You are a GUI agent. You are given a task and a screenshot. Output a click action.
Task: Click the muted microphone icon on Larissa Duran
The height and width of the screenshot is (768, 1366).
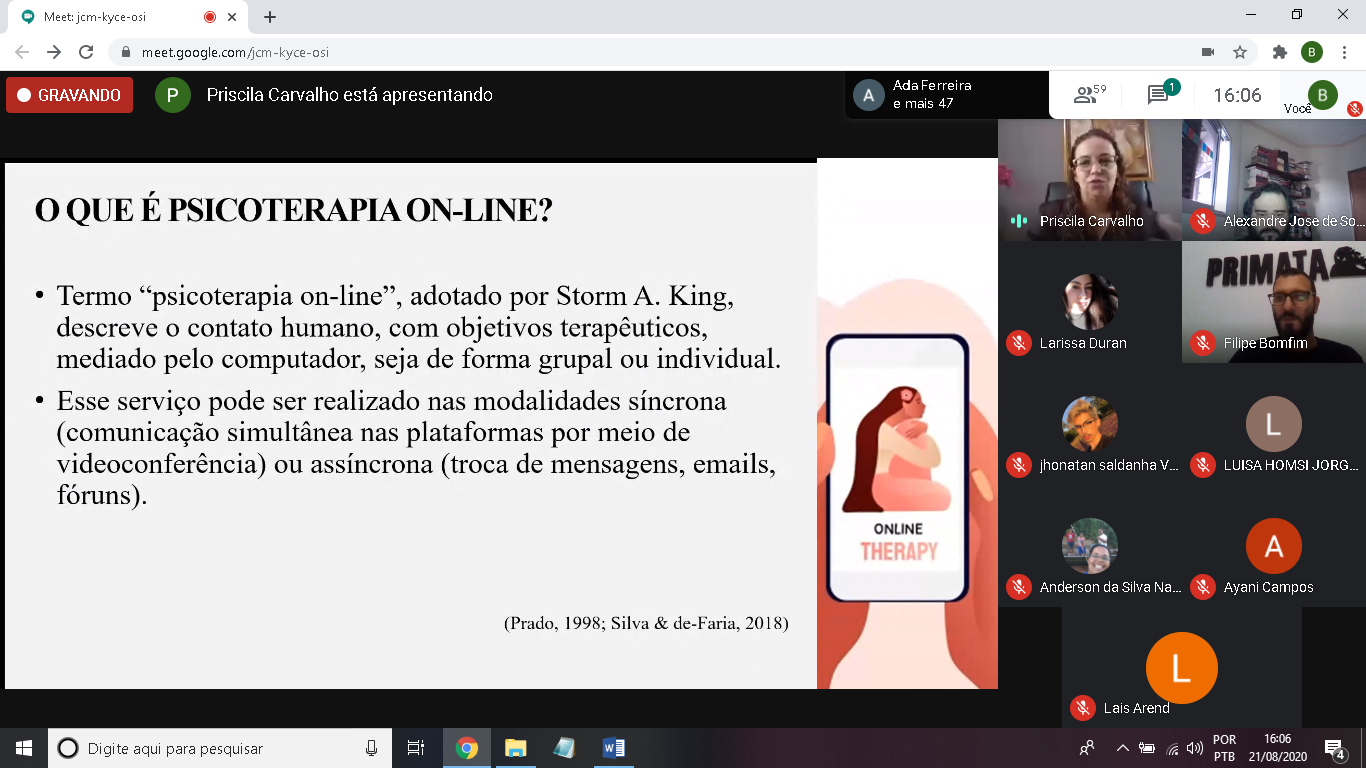coord(1019,343)
